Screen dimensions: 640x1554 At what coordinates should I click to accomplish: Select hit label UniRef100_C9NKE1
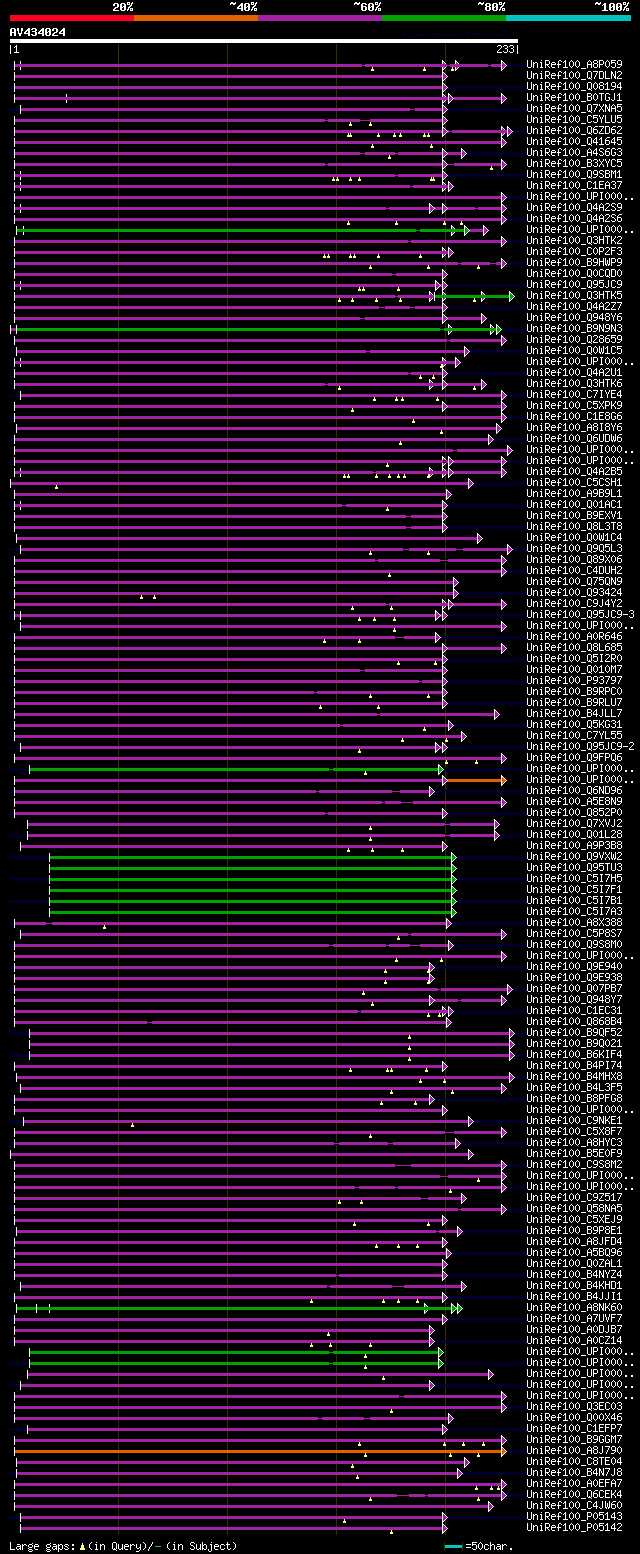[574, 1120]
